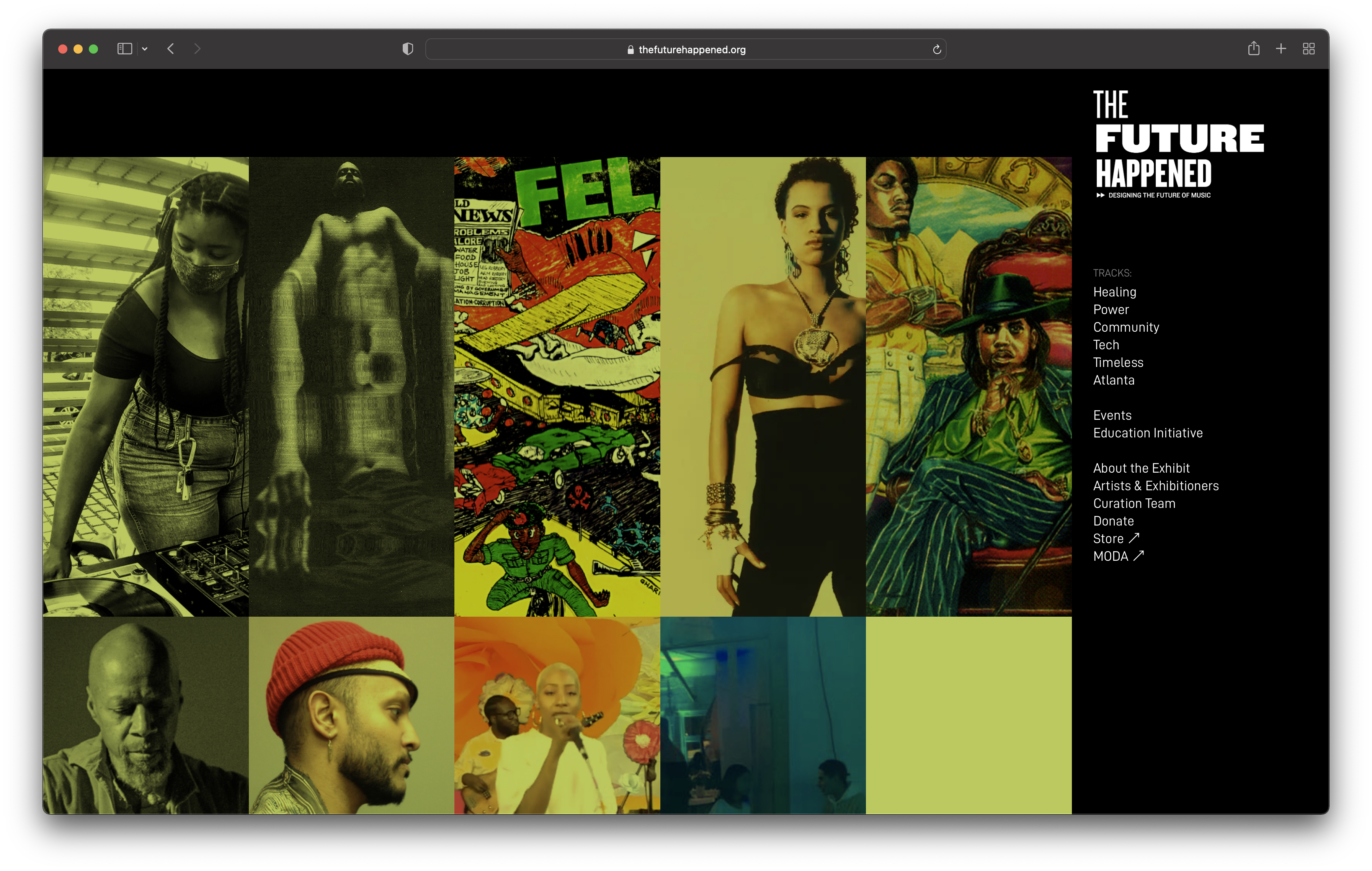The height and width of the screenshot is (871, 1372).
Task: Show the tab overview grid icon
Action: 1308,49
